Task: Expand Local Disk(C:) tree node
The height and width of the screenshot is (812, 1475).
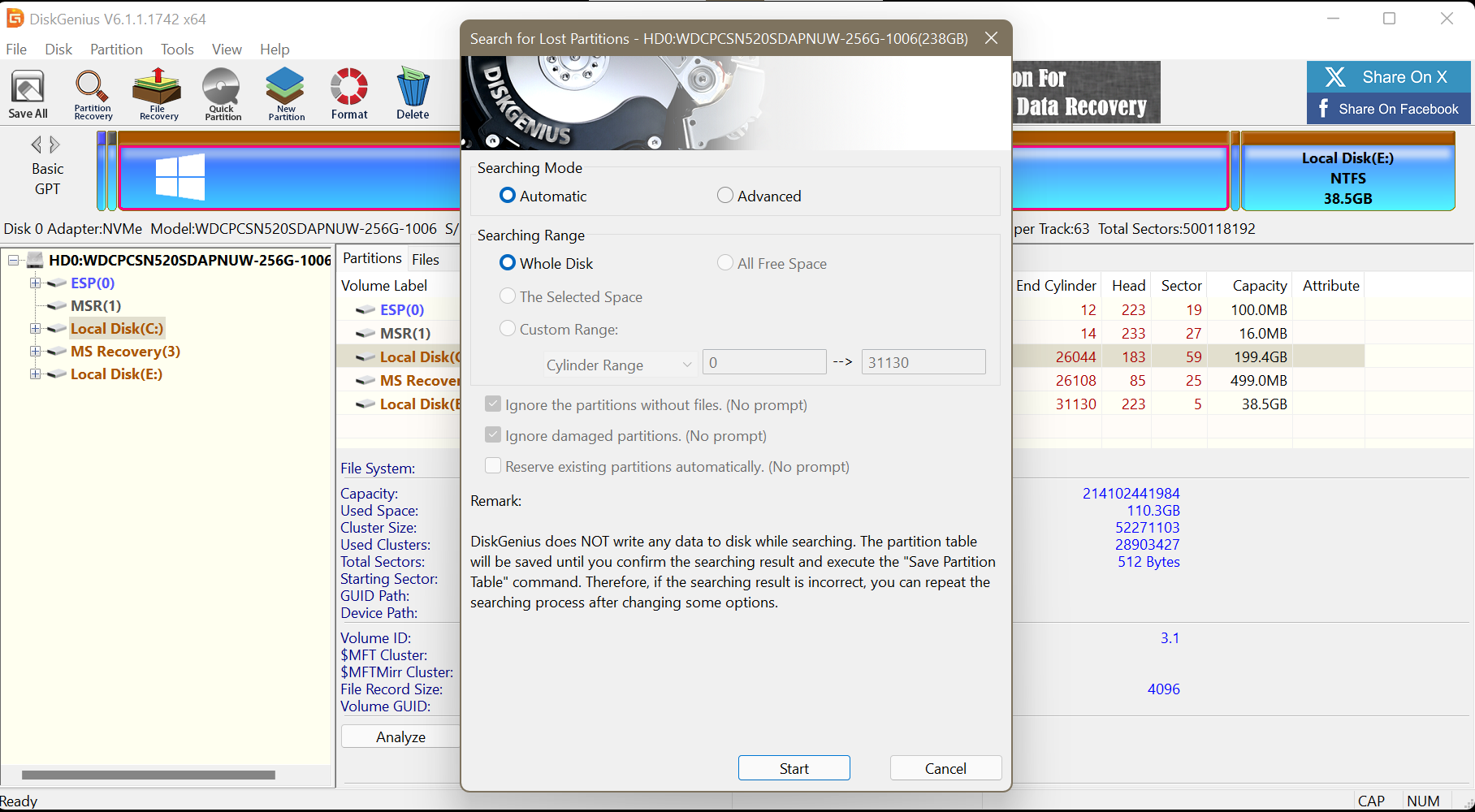Action: pyautogui.click(x=35, y=328)
